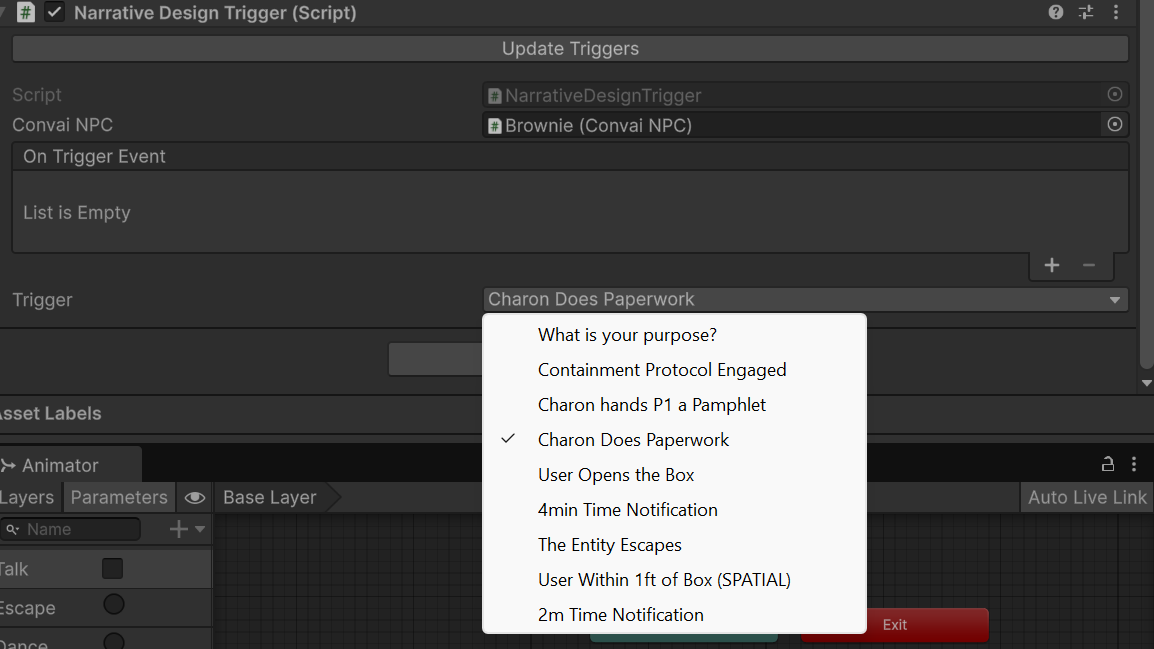Image resolution: width=1154 pixels, height=649 pixels.
Task: Open the component help reference icon
Action: 1056,13
